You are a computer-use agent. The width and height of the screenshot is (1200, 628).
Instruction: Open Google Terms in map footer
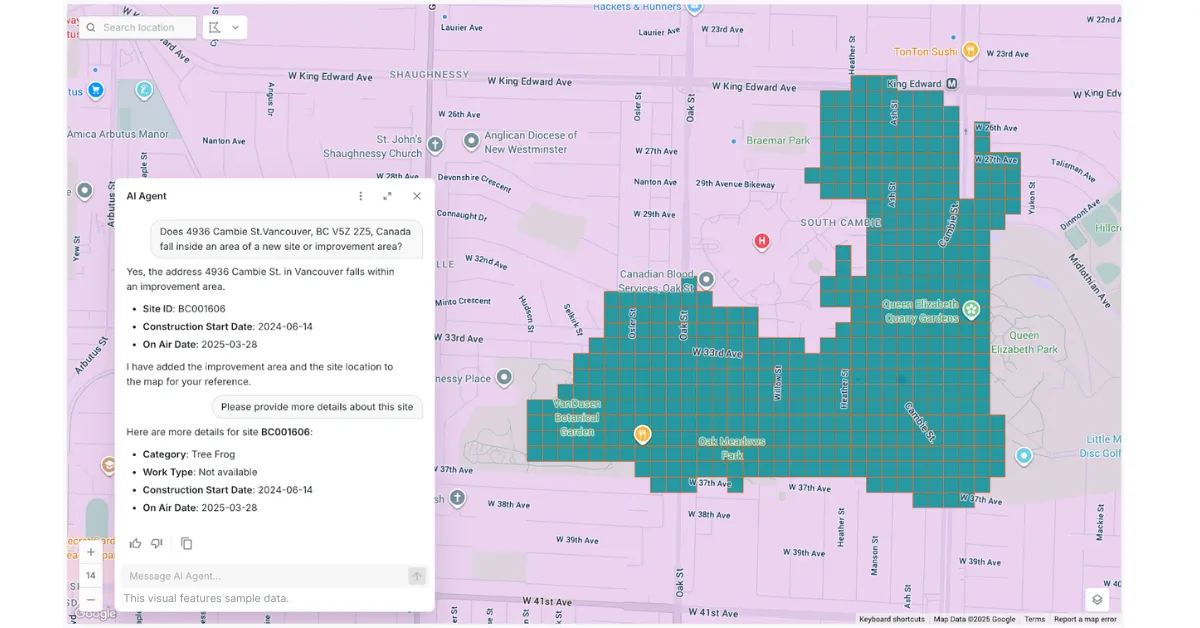tap(1035, 619)
